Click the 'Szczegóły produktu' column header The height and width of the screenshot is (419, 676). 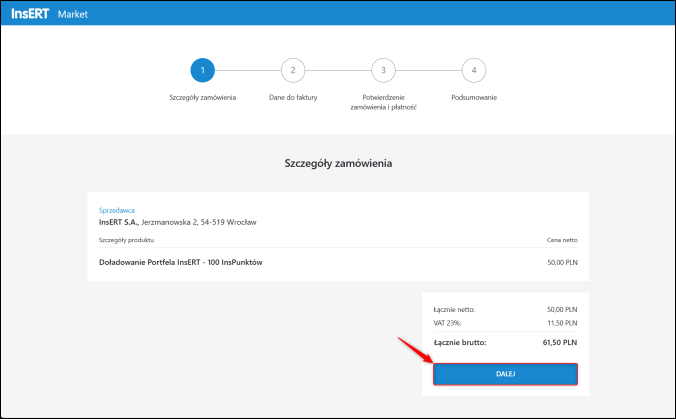(x=126, y=240)
